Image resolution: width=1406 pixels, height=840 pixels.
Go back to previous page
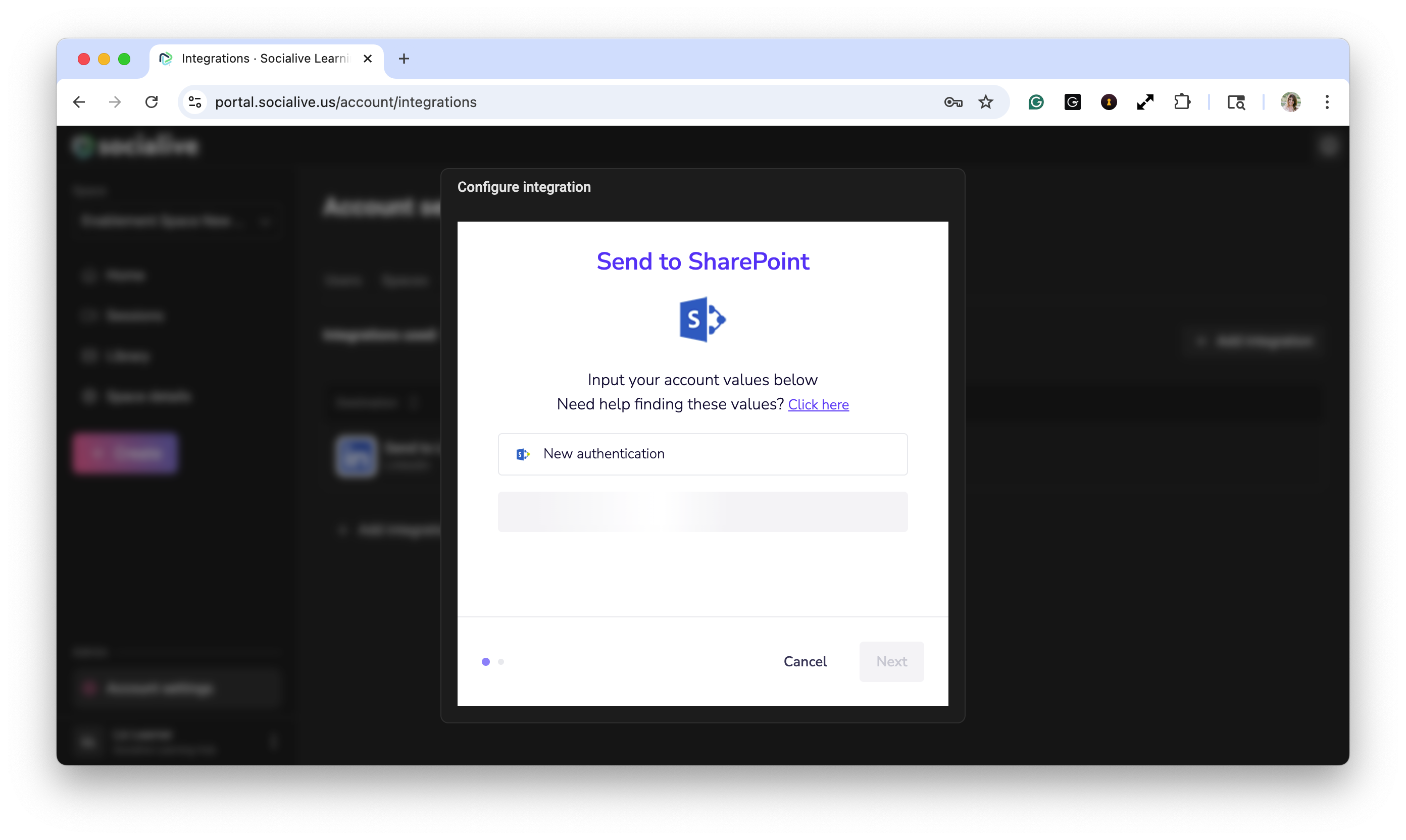tap(79, 102)
